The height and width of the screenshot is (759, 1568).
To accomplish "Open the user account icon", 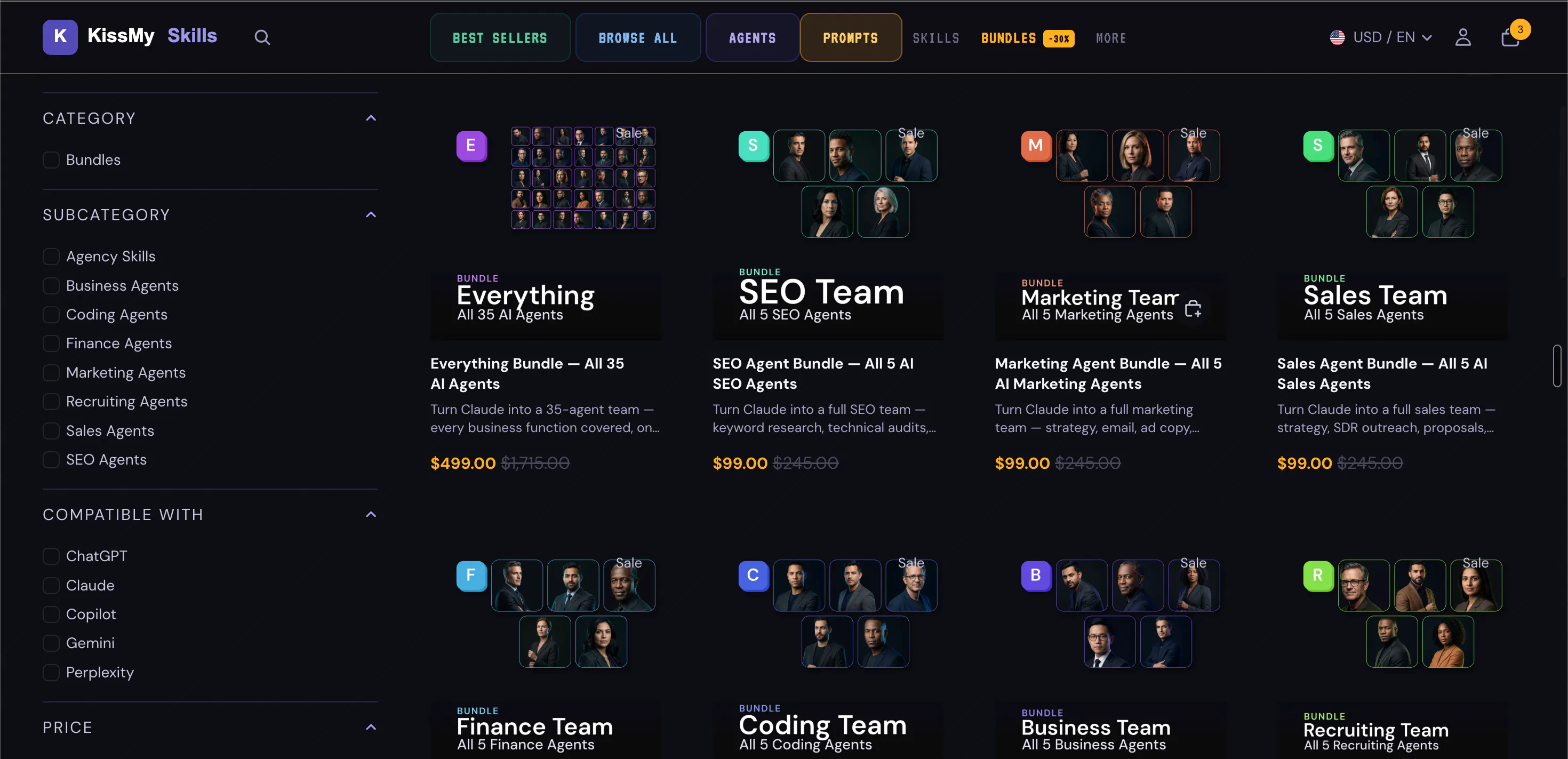I will 1463,38.
